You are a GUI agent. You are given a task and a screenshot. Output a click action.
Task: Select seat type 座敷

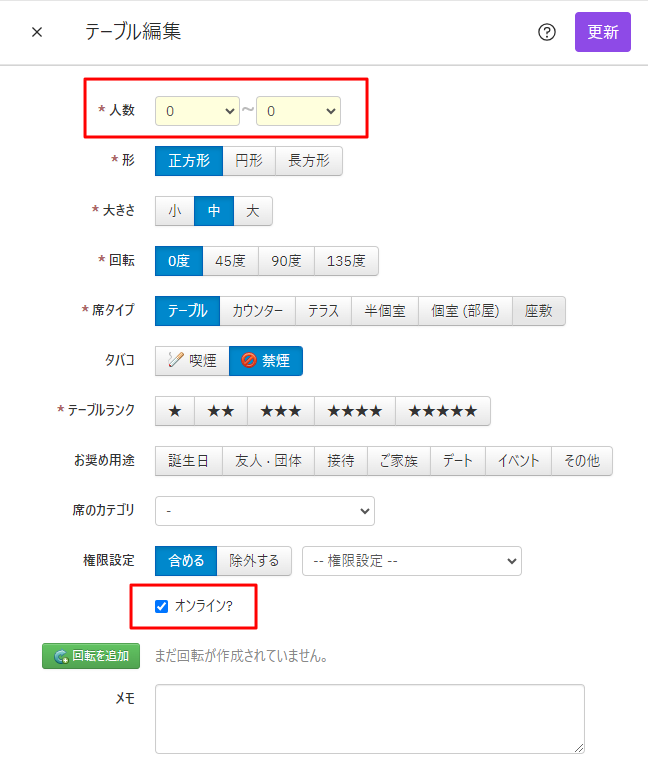tap(539, 311)
